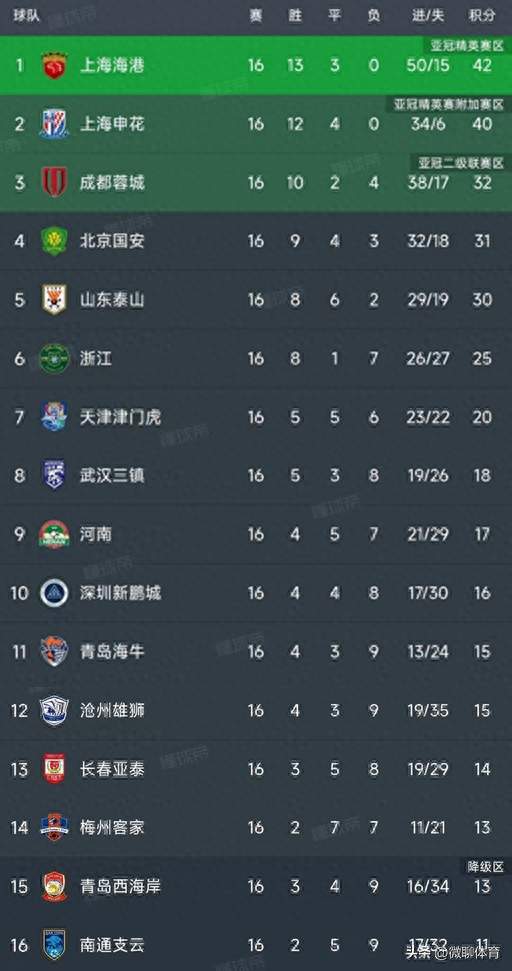The height and width of the screenshot is (971, 512).
Task: Open the 青岛海牛 team name link
Action: click(113, 651)
